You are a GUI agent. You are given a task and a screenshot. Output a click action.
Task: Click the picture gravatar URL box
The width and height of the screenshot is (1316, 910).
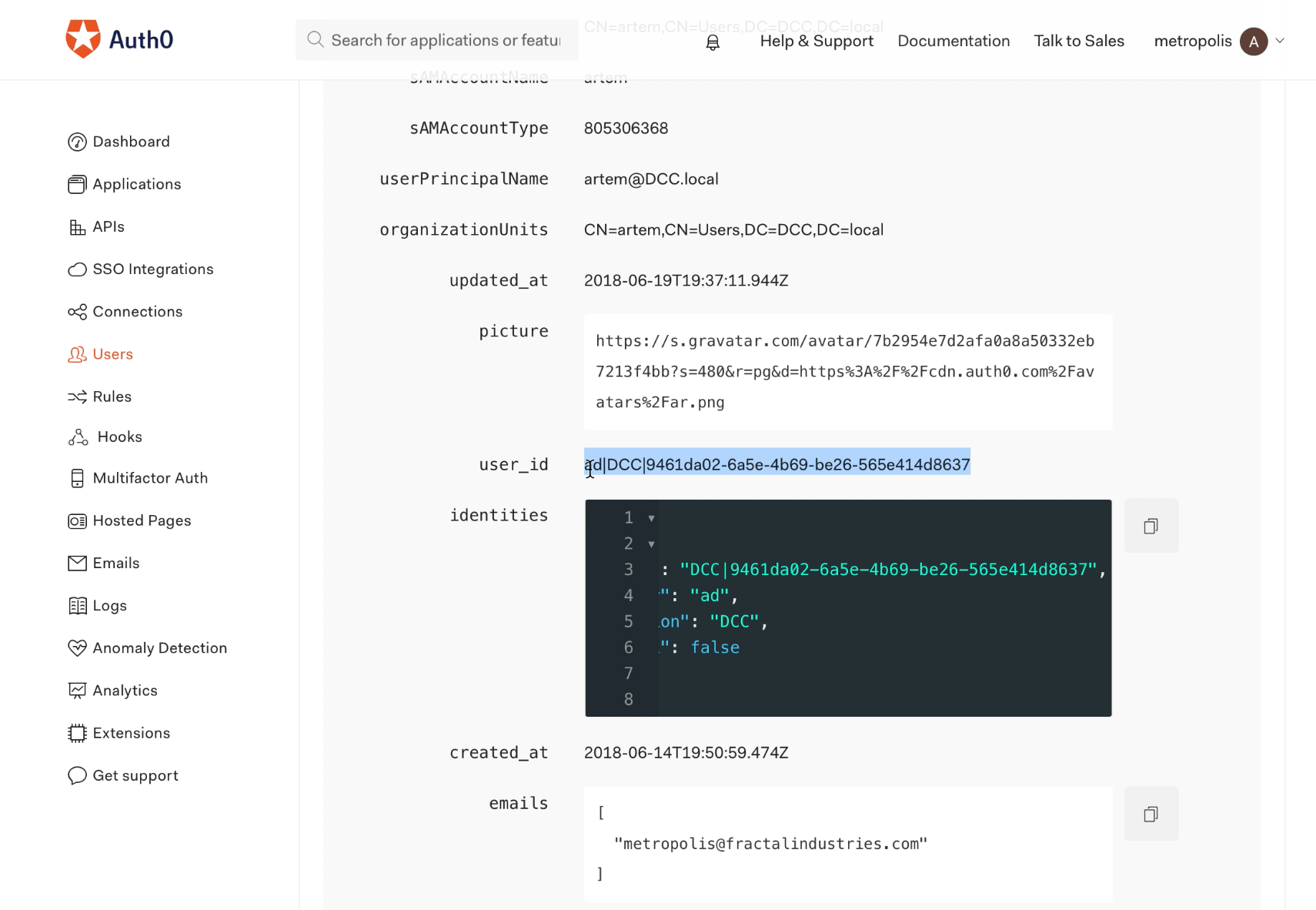click(x=848, y=372)
